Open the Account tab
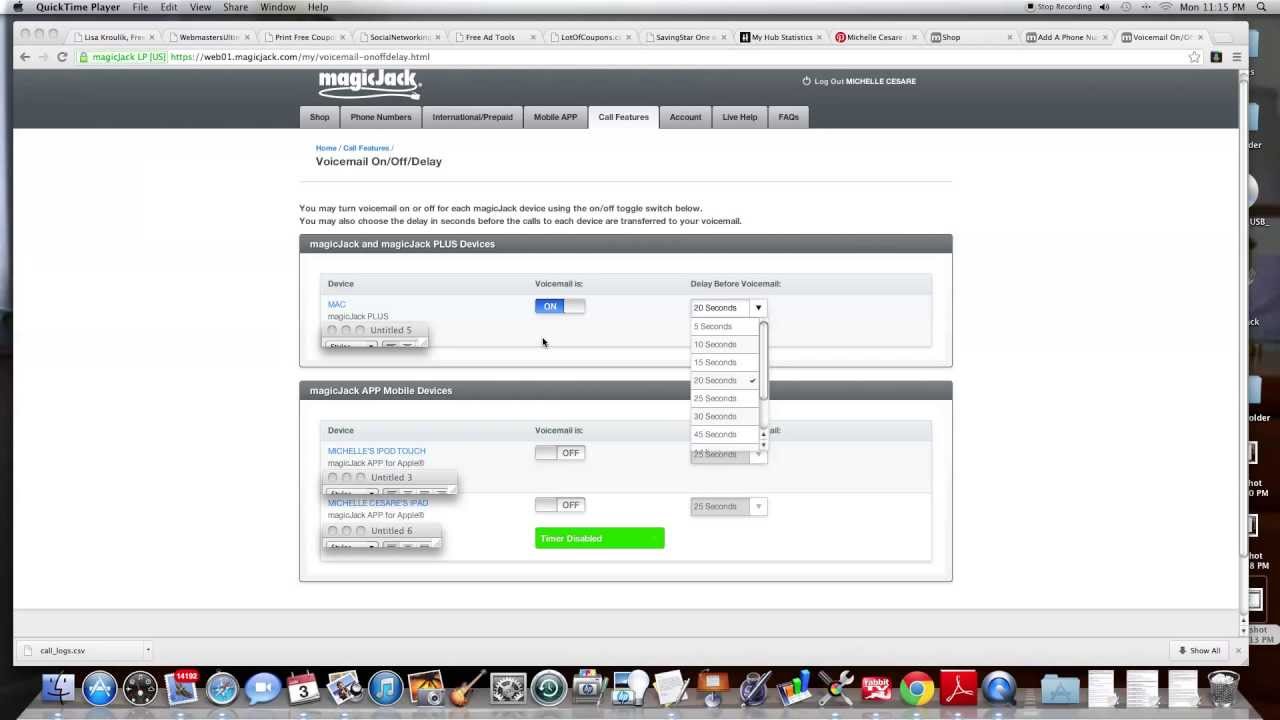 685,117
